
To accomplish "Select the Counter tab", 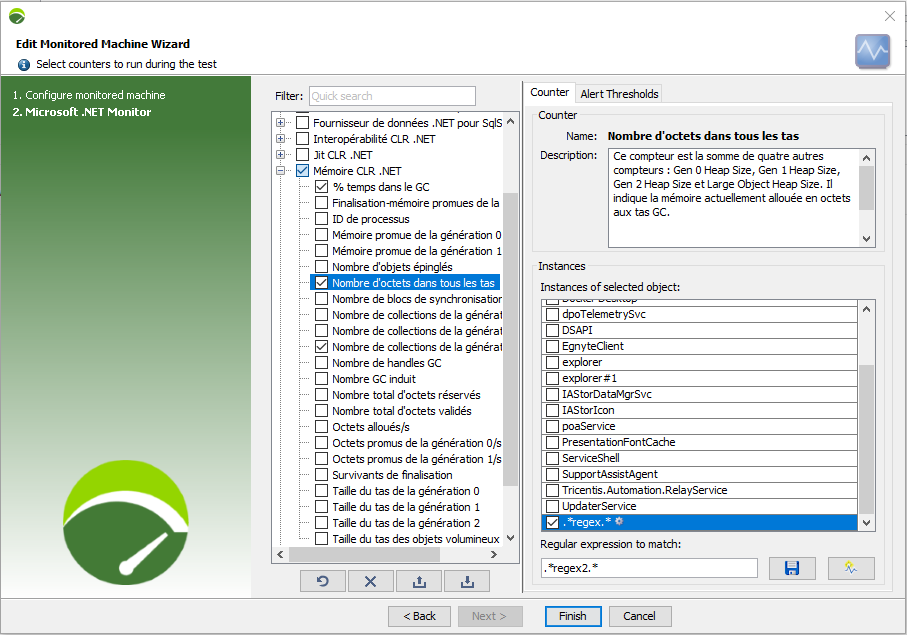I will pyautogui.click(x=549, y=93).
